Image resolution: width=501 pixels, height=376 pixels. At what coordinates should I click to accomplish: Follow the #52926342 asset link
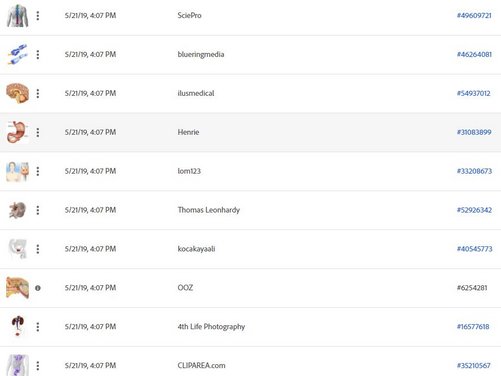point(474,210)
